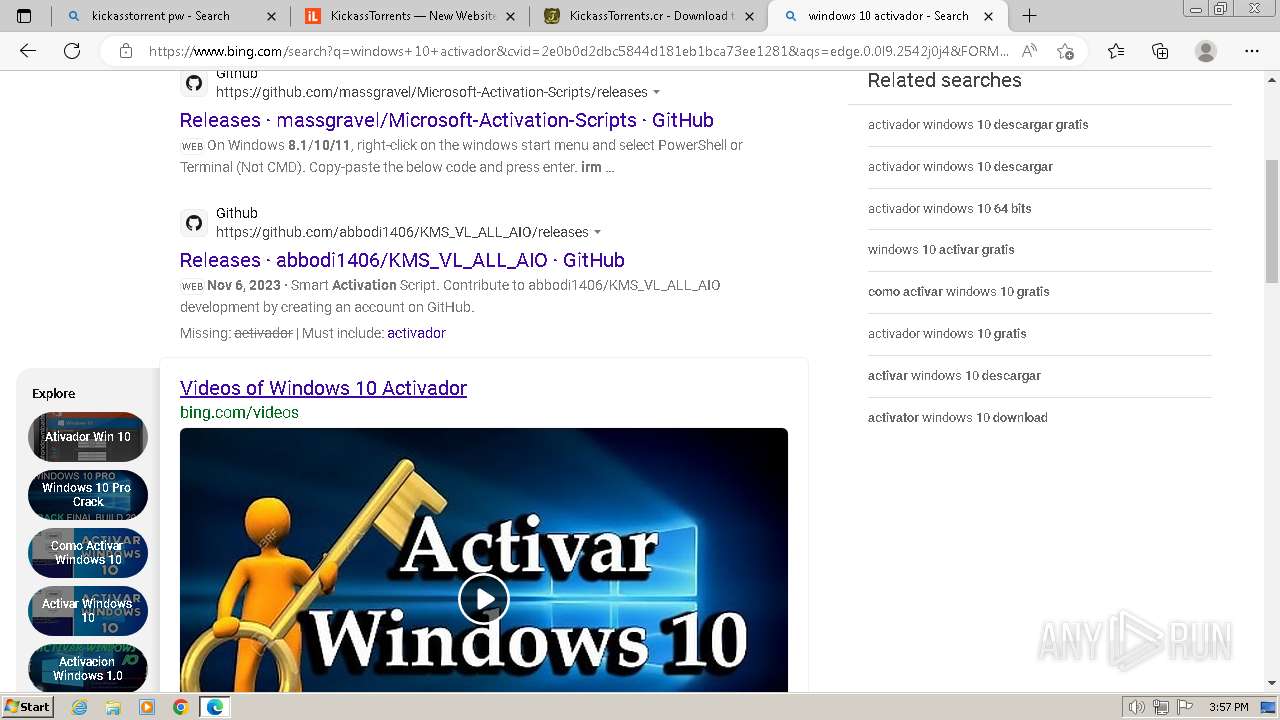Click the scrollbar down arrow
The width and height of the screenshot is (1280, 720).
(x=1272, y=683)
